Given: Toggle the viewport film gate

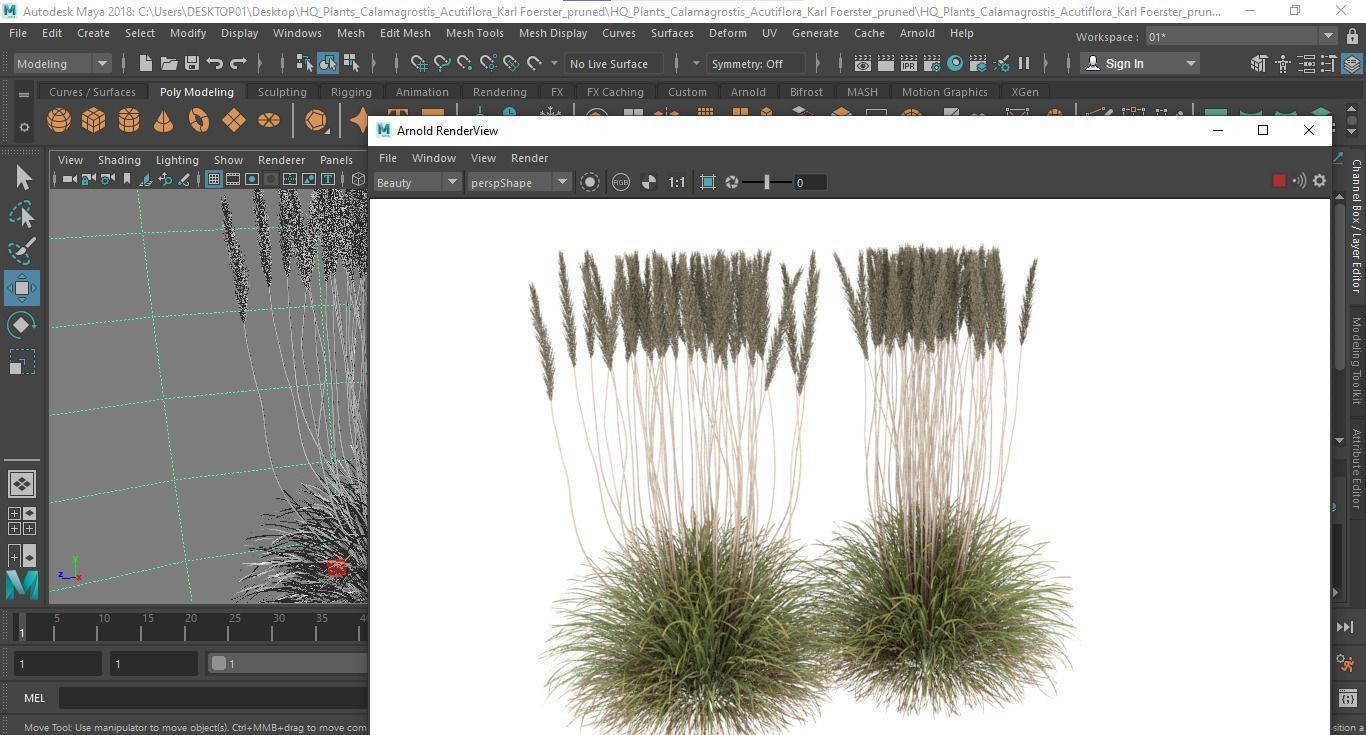Looking at the screenshot, I should [233, 179].
